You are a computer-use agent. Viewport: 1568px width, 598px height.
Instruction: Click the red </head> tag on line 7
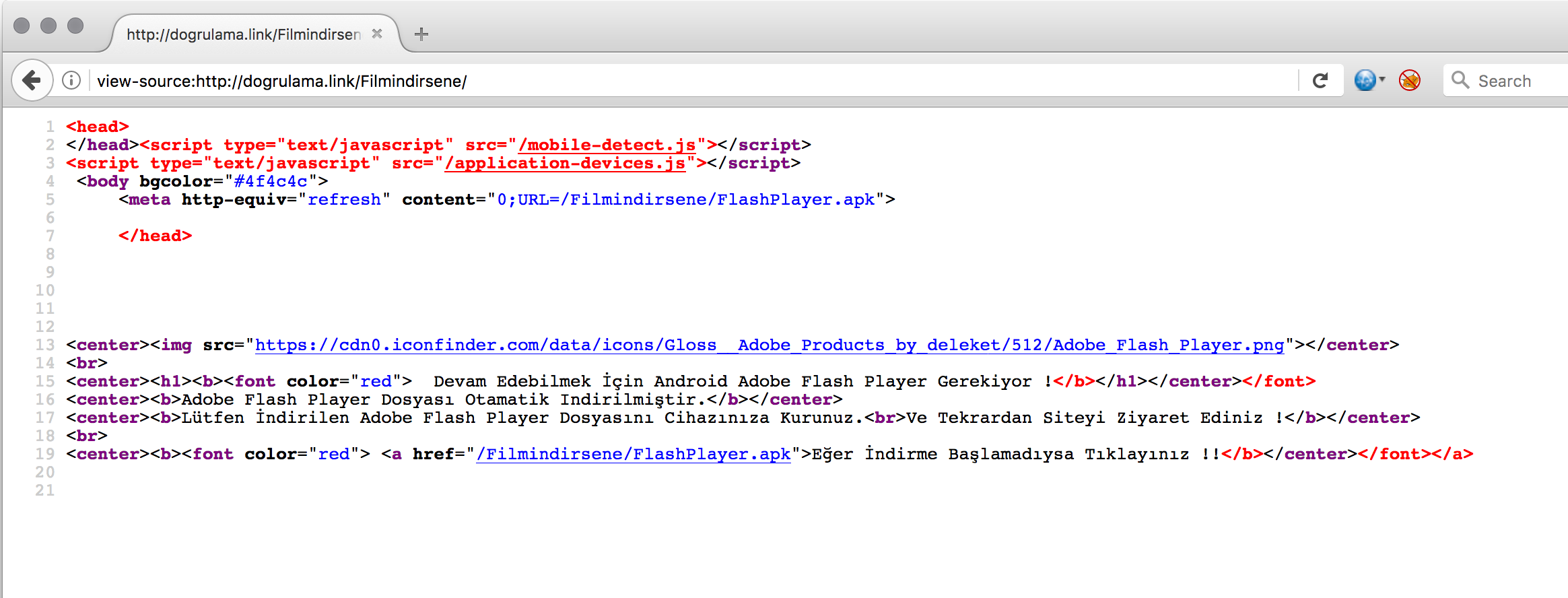tap(156, 236)
